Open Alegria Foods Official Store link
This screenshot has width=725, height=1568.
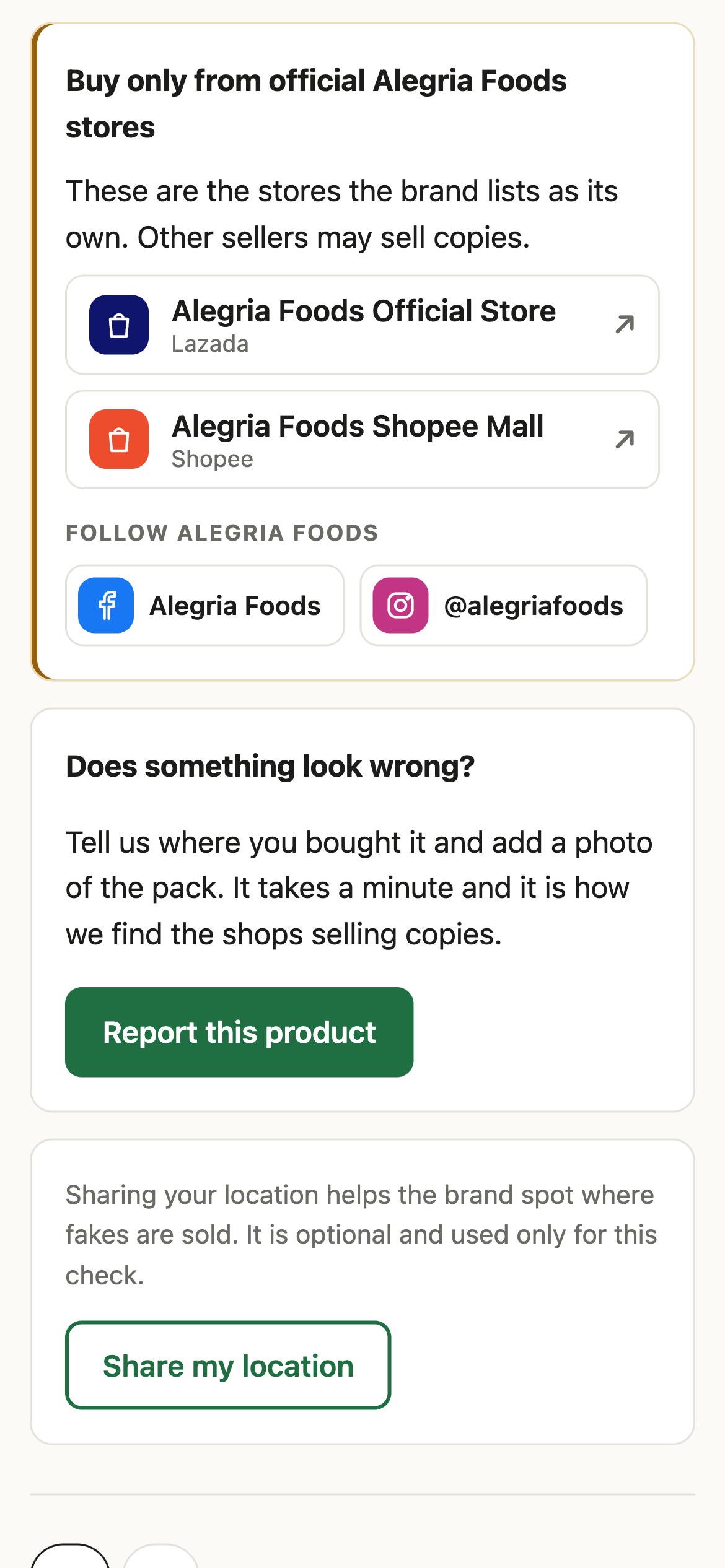362,324
